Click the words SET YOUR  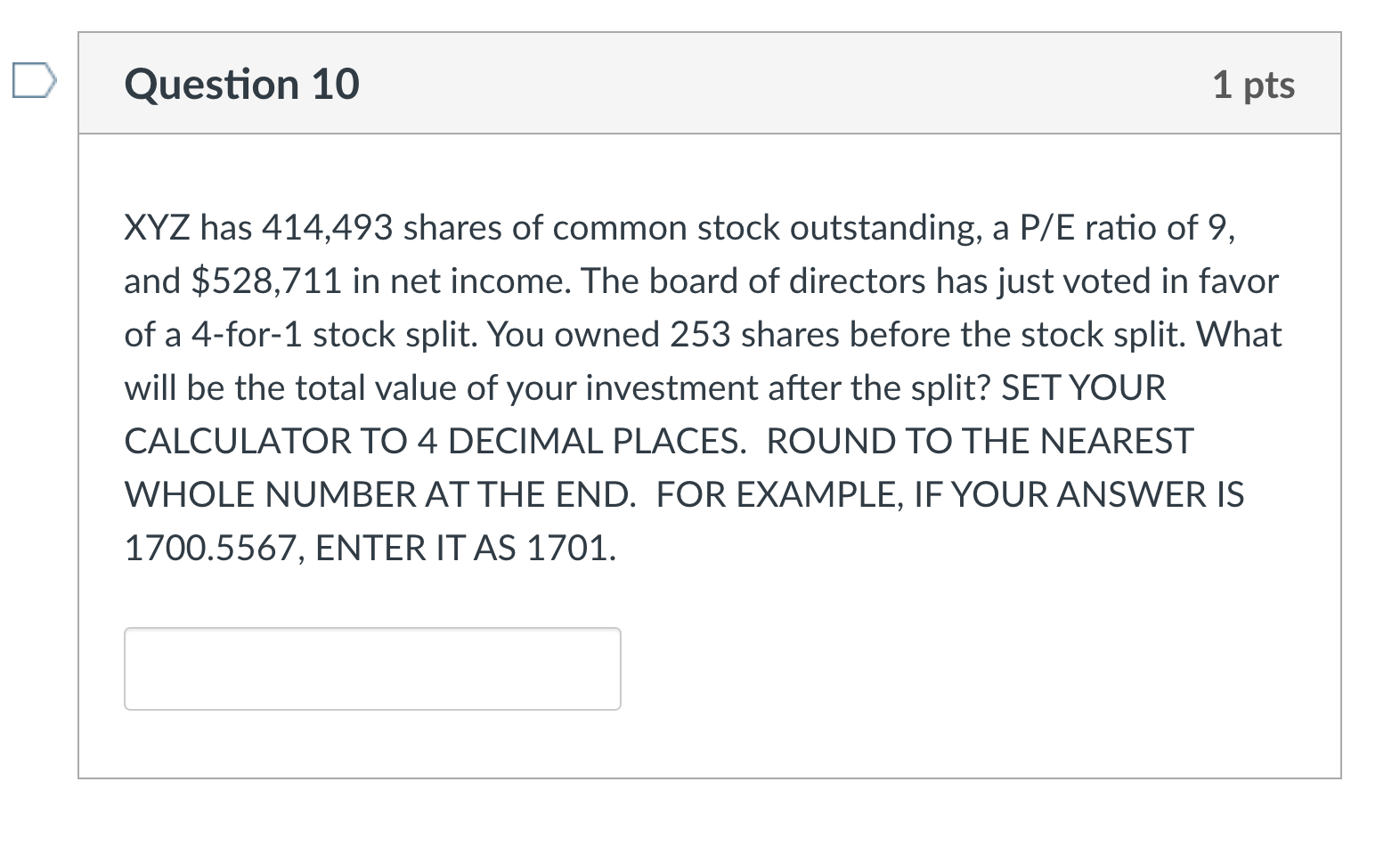point(1084,388)
